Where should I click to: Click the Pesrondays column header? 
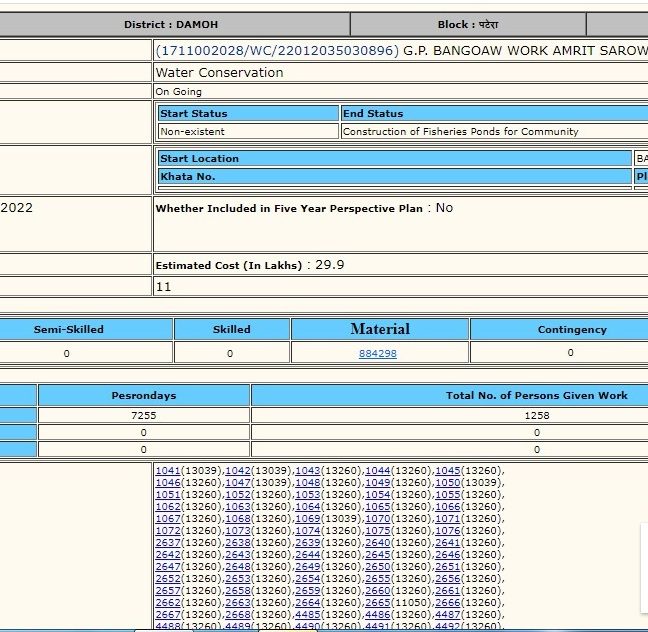[x=144, y=396]
